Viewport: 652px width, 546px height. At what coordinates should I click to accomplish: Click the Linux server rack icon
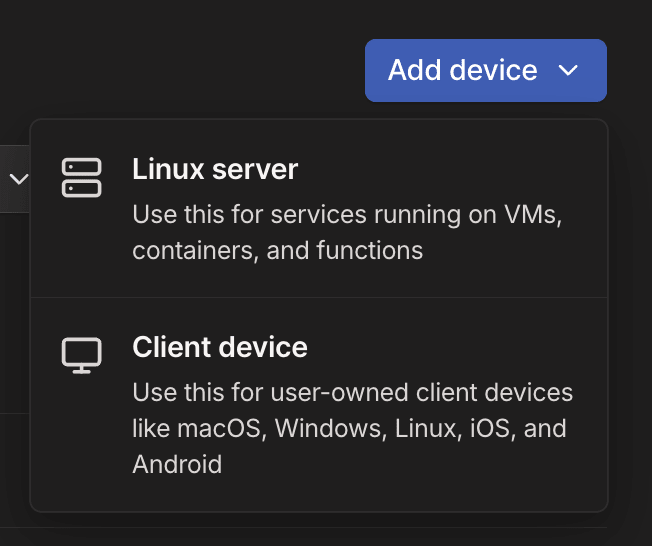(x=82, y=177)
